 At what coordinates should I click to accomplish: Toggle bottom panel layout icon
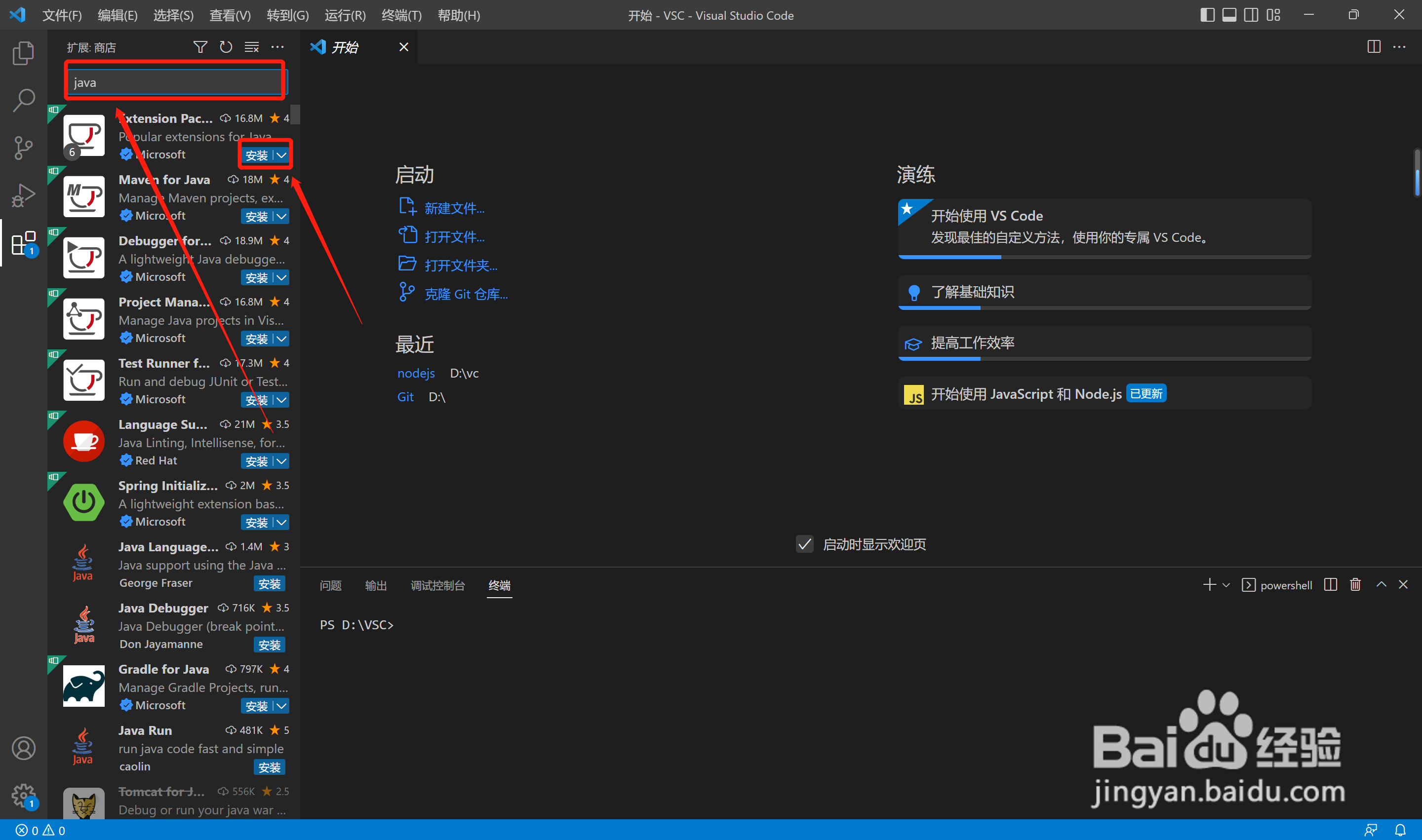[x=1229, y=15]
